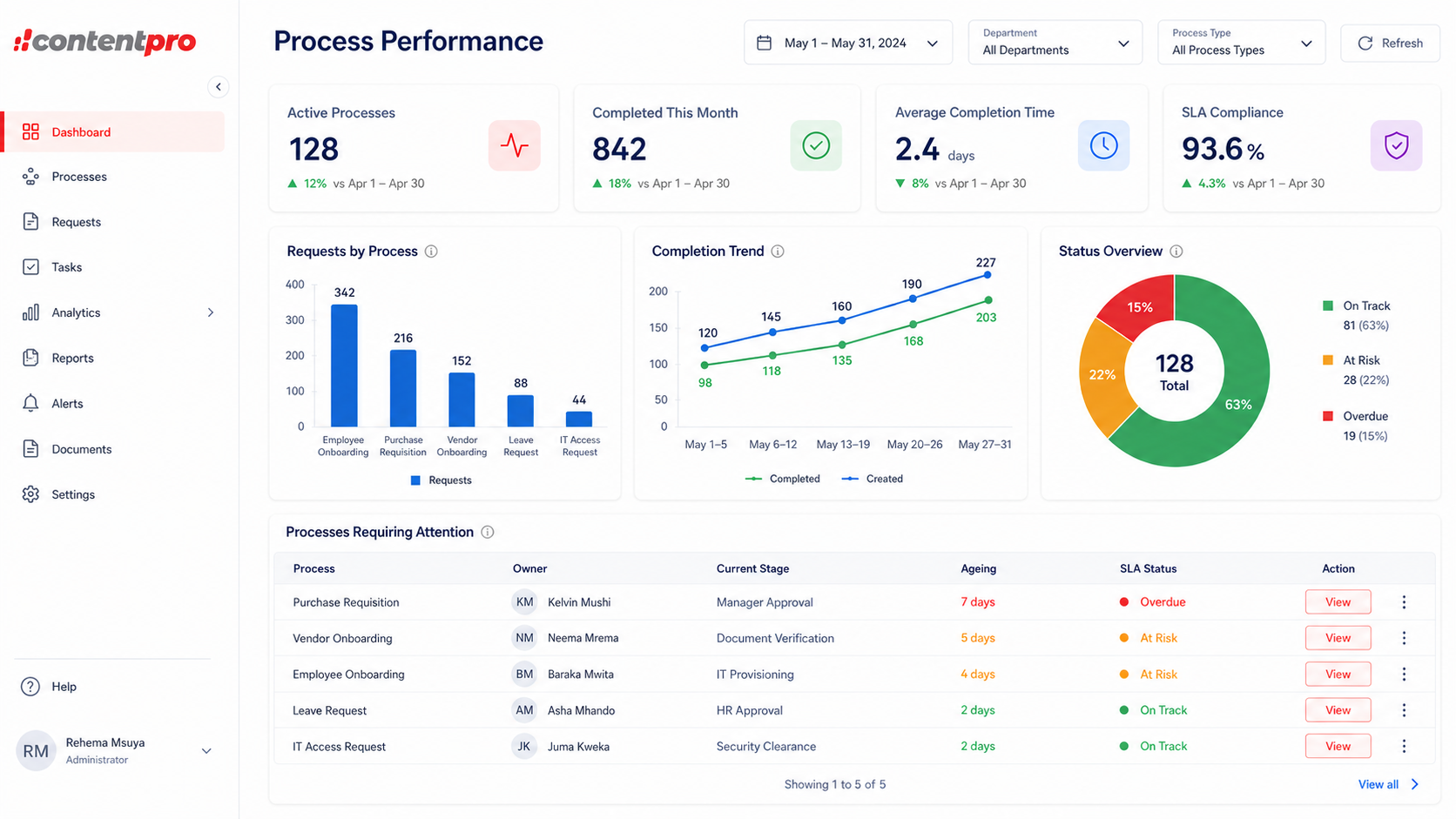Click the IT Access Request bar (44)
Image resolution: width=1456 pixels, height=819 pixels.
pyautogui.click(x=579, y=419)
